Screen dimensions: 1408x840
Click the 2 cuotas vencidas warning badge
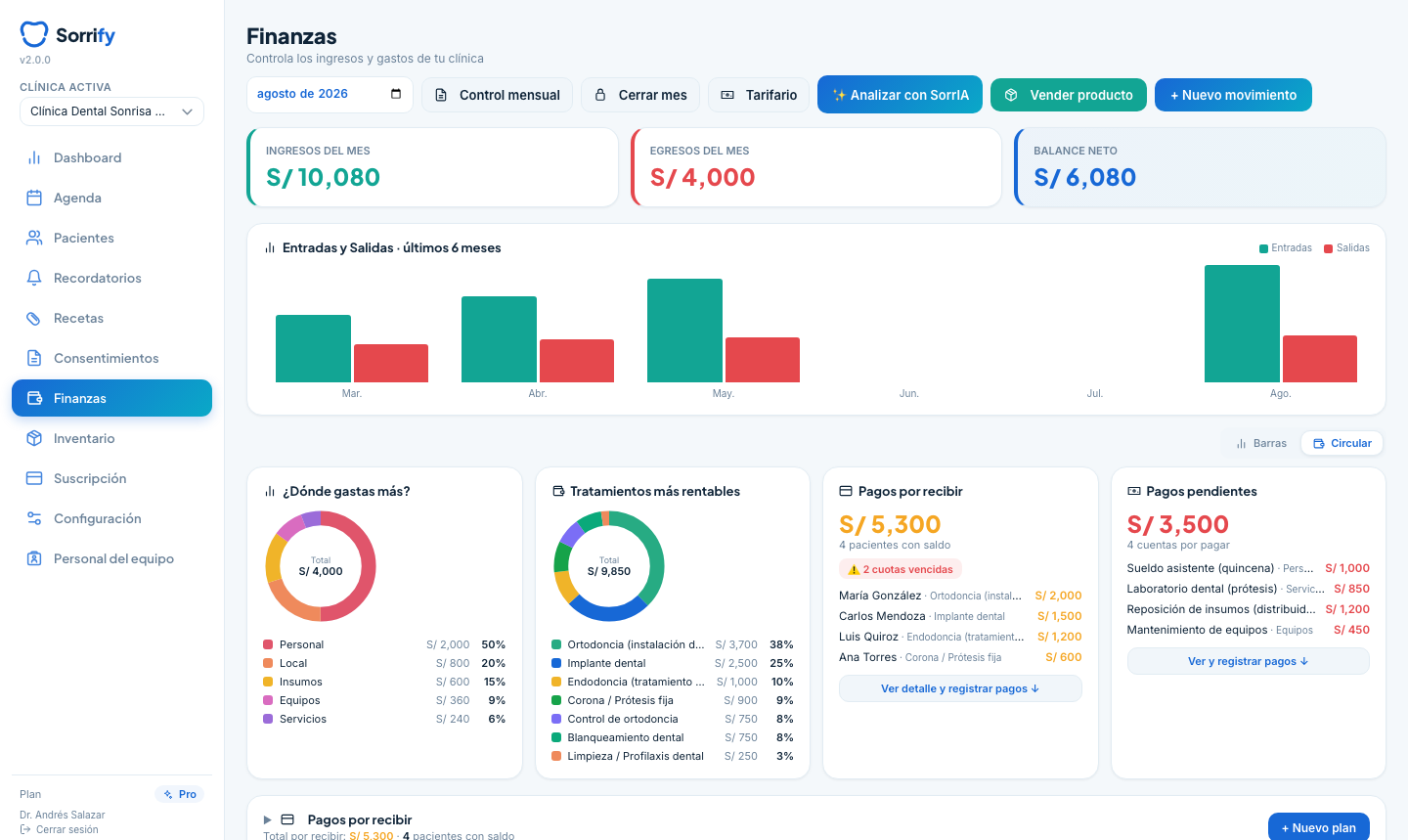coord(901,569)
